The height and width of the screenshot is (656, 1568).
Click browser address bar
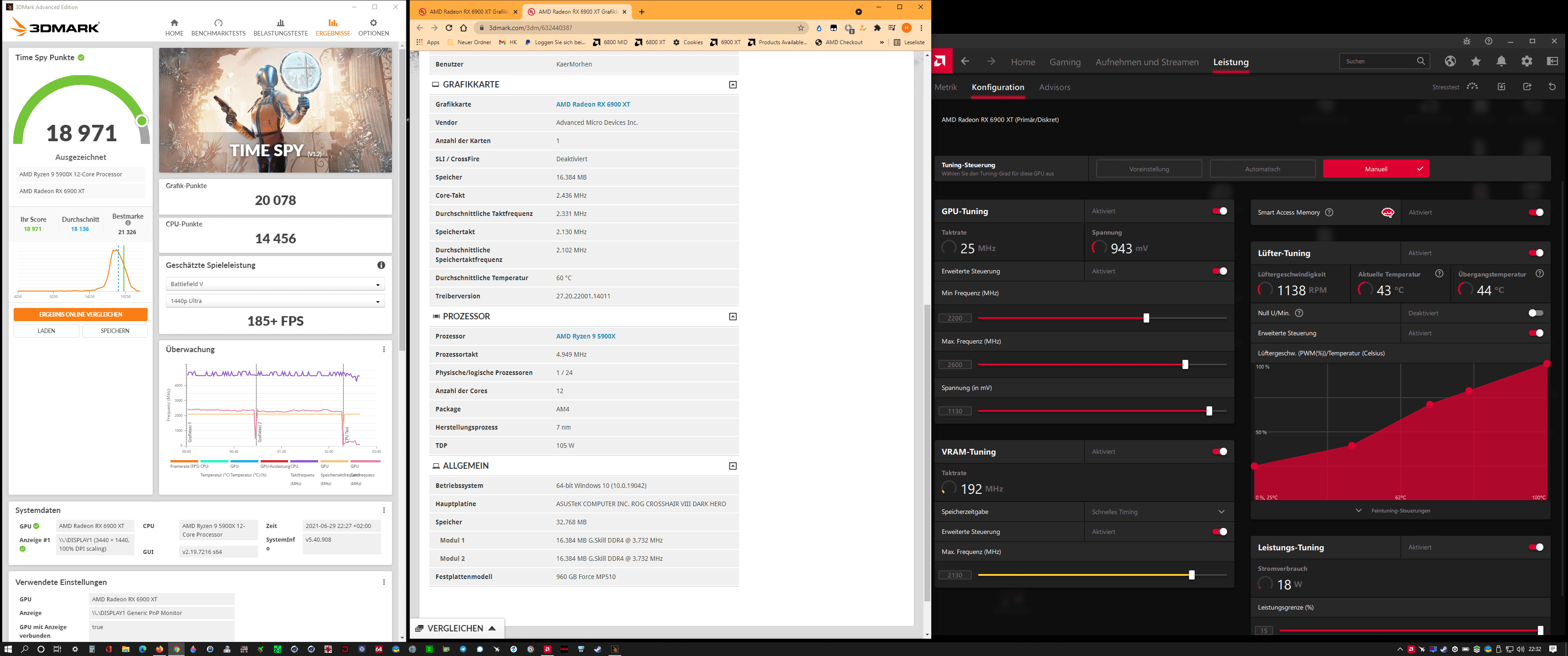click(x=640, y=27)
